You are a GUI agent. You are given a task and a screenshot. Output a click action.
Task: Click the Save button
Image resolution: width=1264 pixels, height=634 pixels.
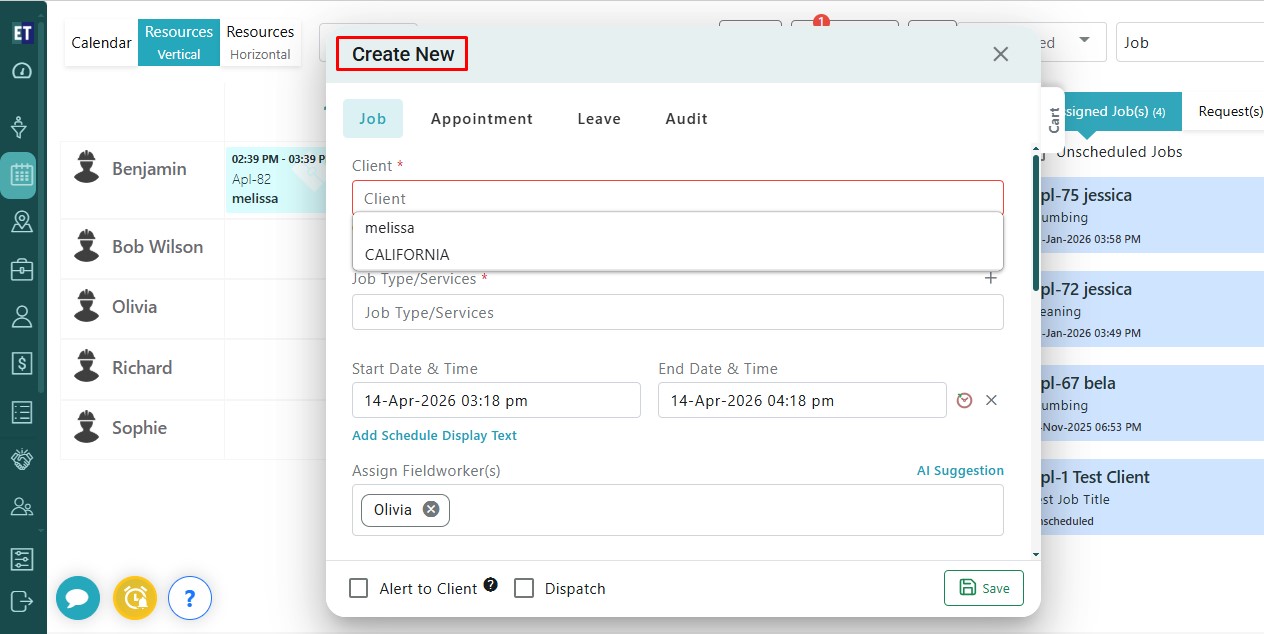click(983, 588)
